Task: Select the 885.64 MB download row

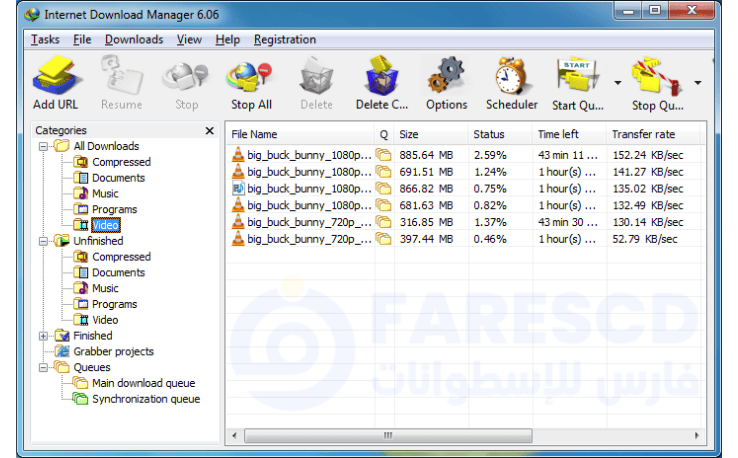Action: (x=465, y=155)
